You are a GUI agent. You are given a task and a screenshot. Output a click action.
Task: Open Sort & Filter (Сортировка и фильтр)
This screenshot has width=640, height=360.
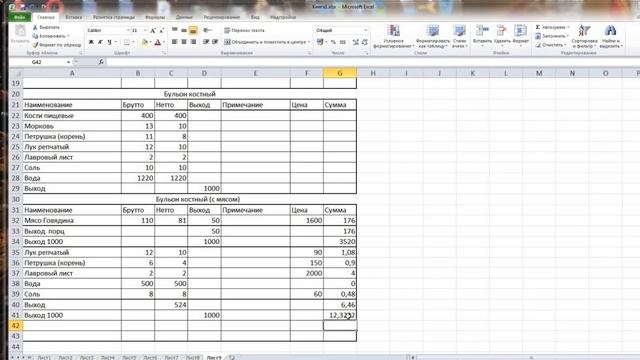[x=584, y=36]
